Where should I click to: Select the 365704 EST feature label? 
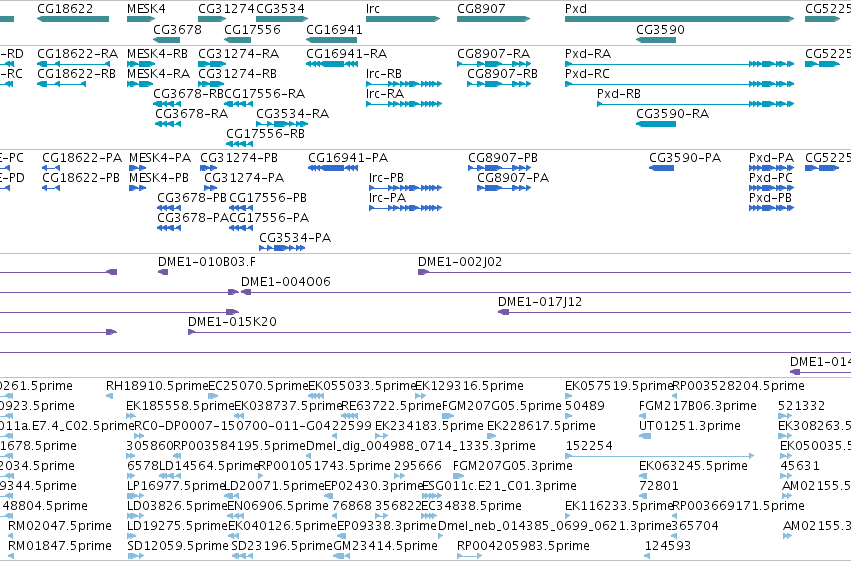tap(695, 526)
